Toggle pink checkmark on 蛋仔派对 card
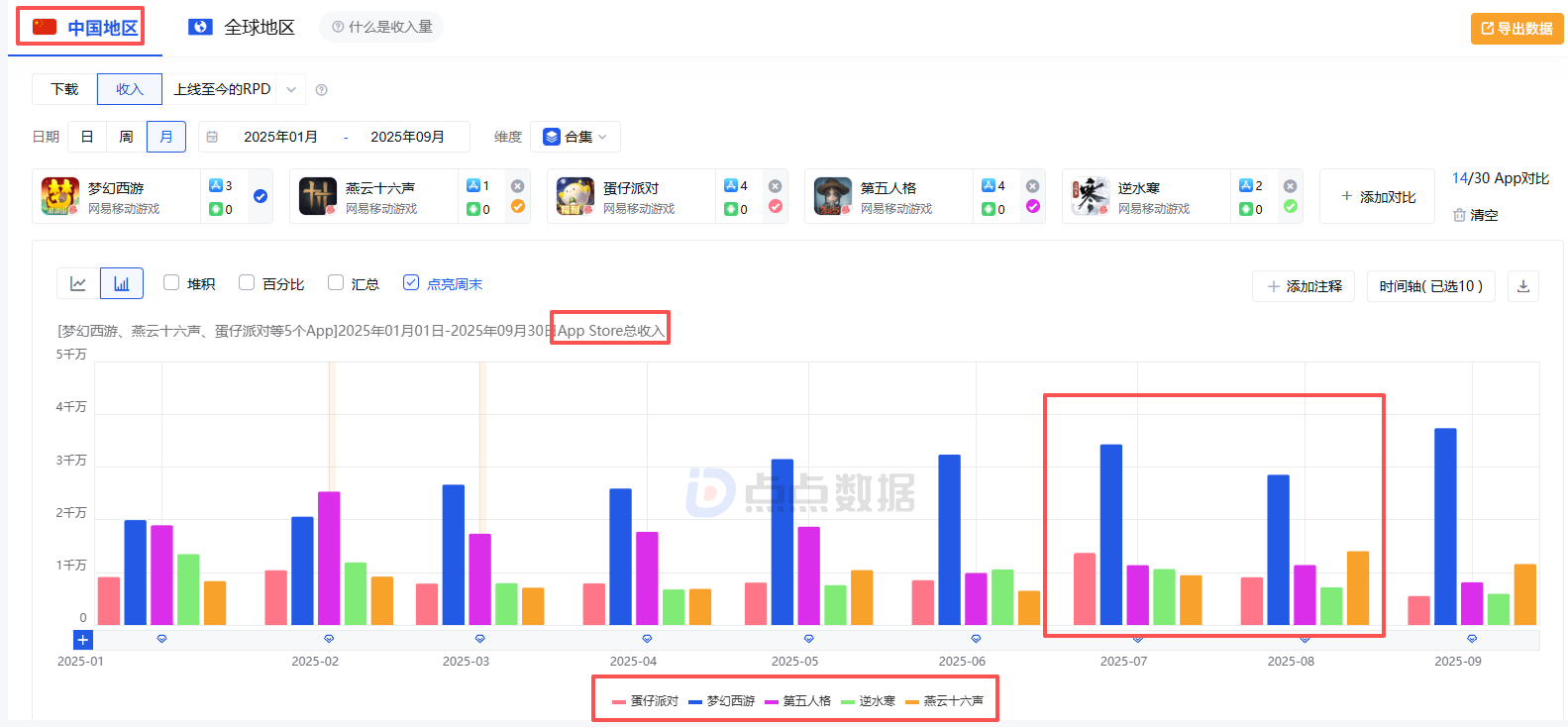This screenshot has height=727, width=1568. pos(775,206)
